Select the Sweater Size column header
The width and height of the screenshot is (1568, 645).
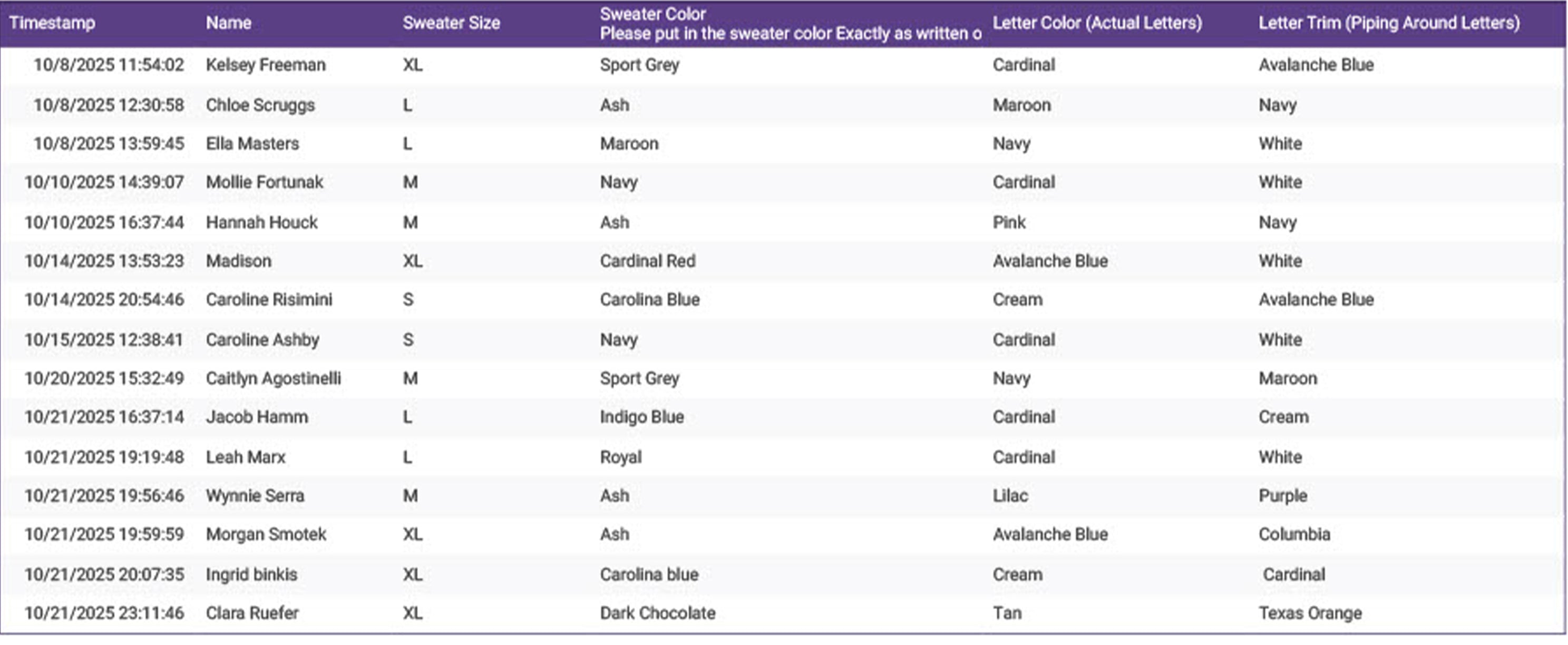pyautogui.click(x=451, y=23)
